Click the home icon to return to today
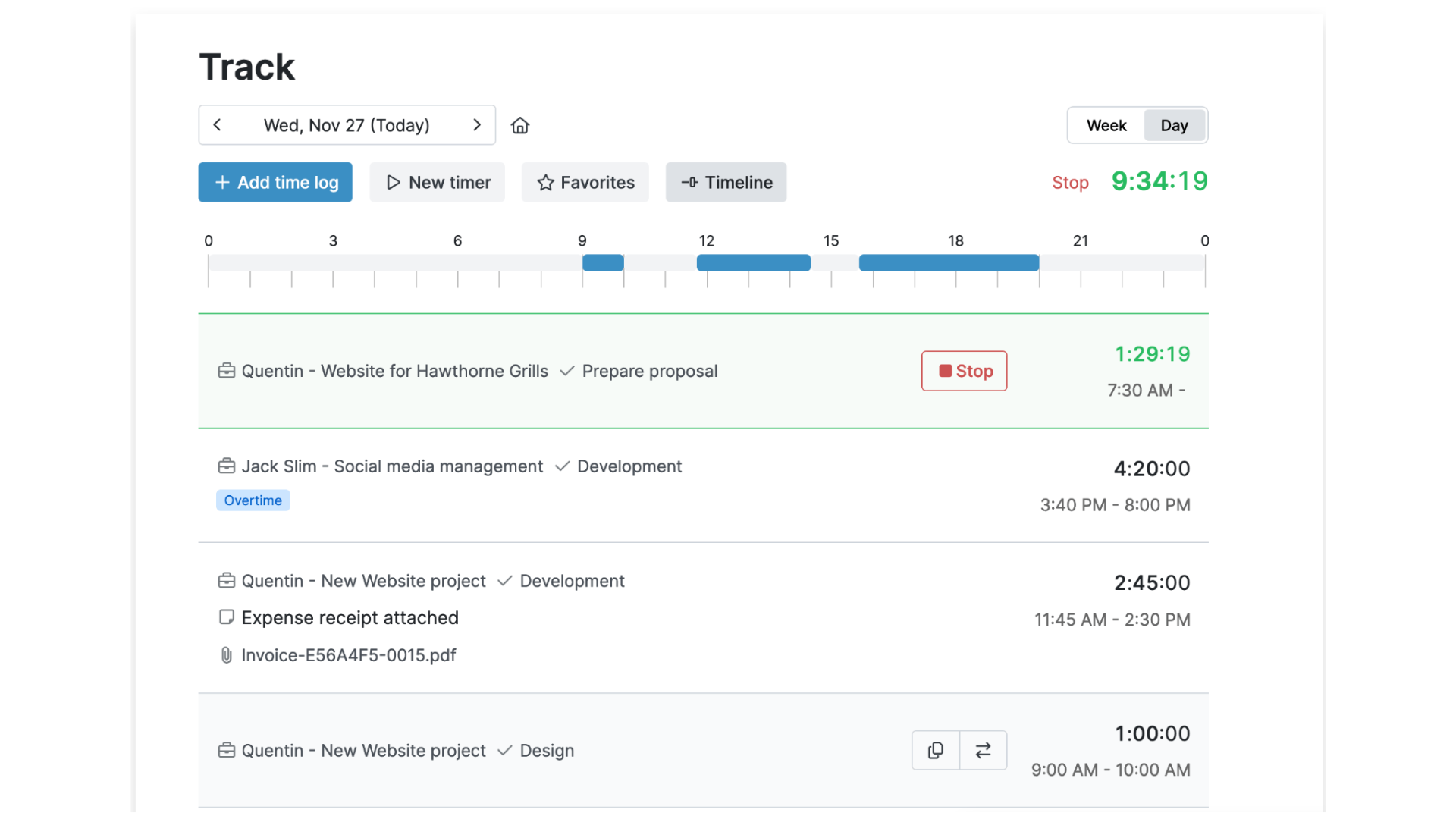Viewport: 1456px width, 819px height. [x=520, y=125]
